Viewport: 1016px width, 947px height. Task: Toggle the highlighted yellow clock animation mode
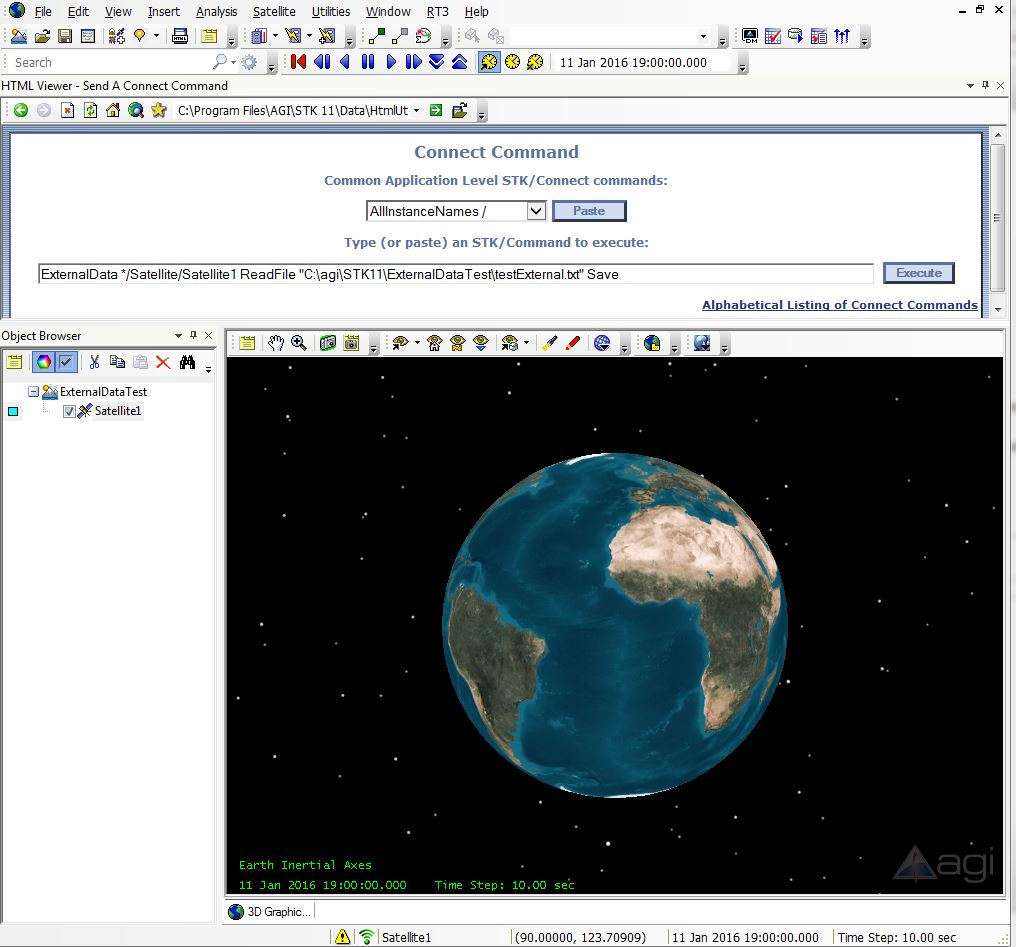pyautogui.click(x=489, y=62)
